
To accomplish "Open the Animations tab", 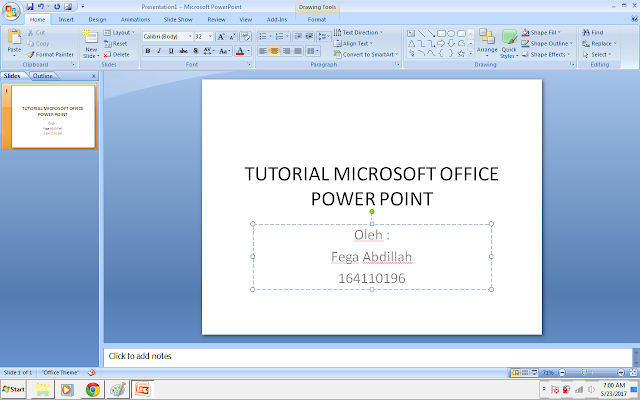I will 135,19.
